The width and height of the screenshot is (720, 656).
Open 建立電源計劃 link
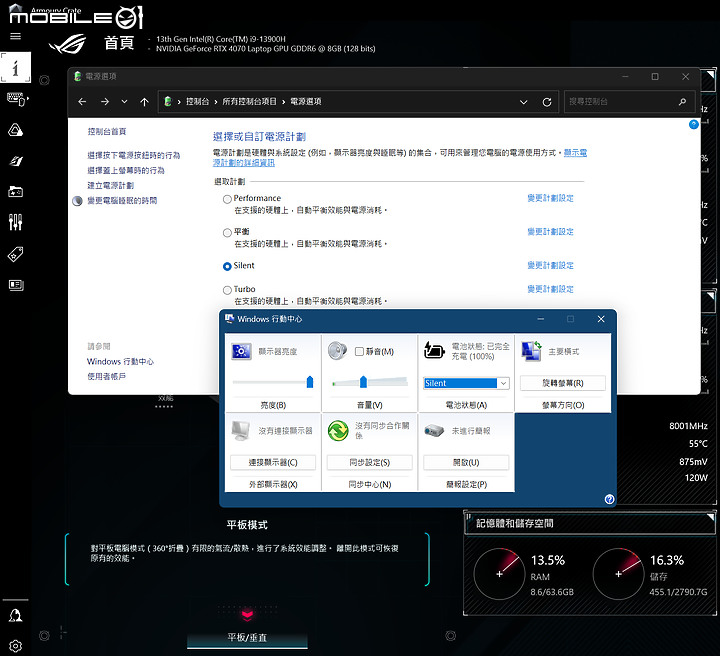point(111,185)
